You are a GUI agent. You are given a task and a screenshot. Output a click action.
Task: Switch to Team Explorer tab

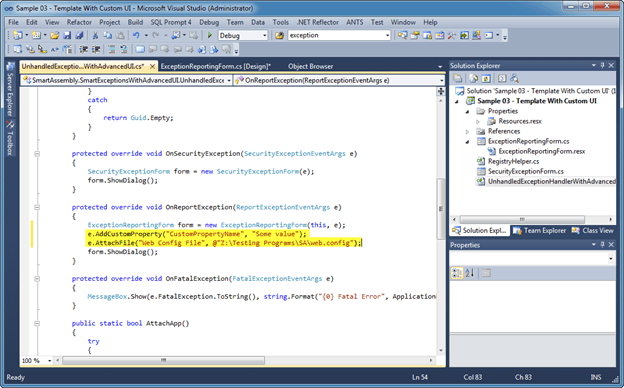click(540, 230)
